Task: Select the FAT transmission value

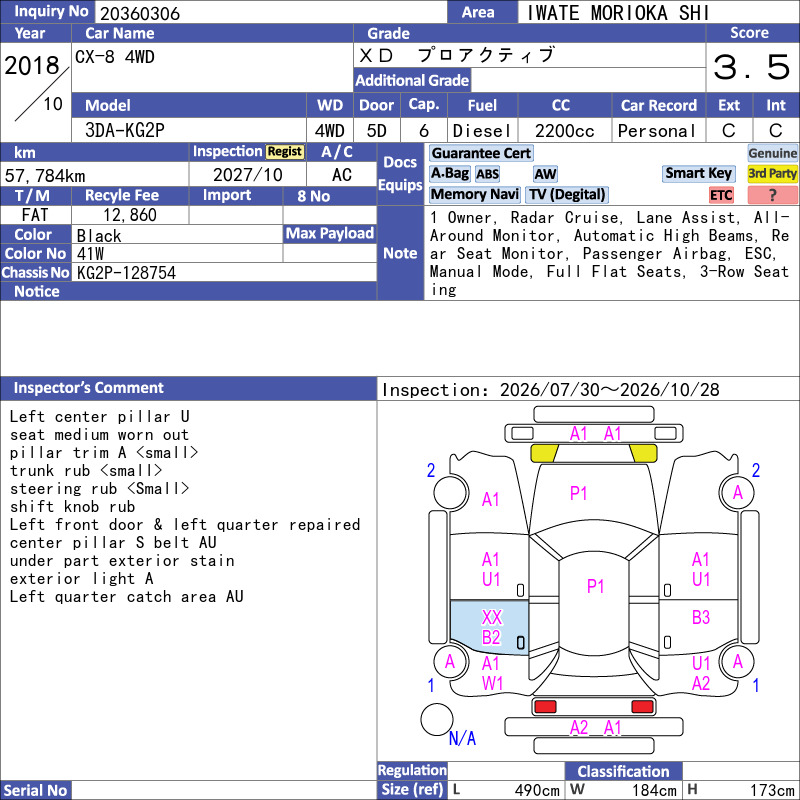Action: 35,215
